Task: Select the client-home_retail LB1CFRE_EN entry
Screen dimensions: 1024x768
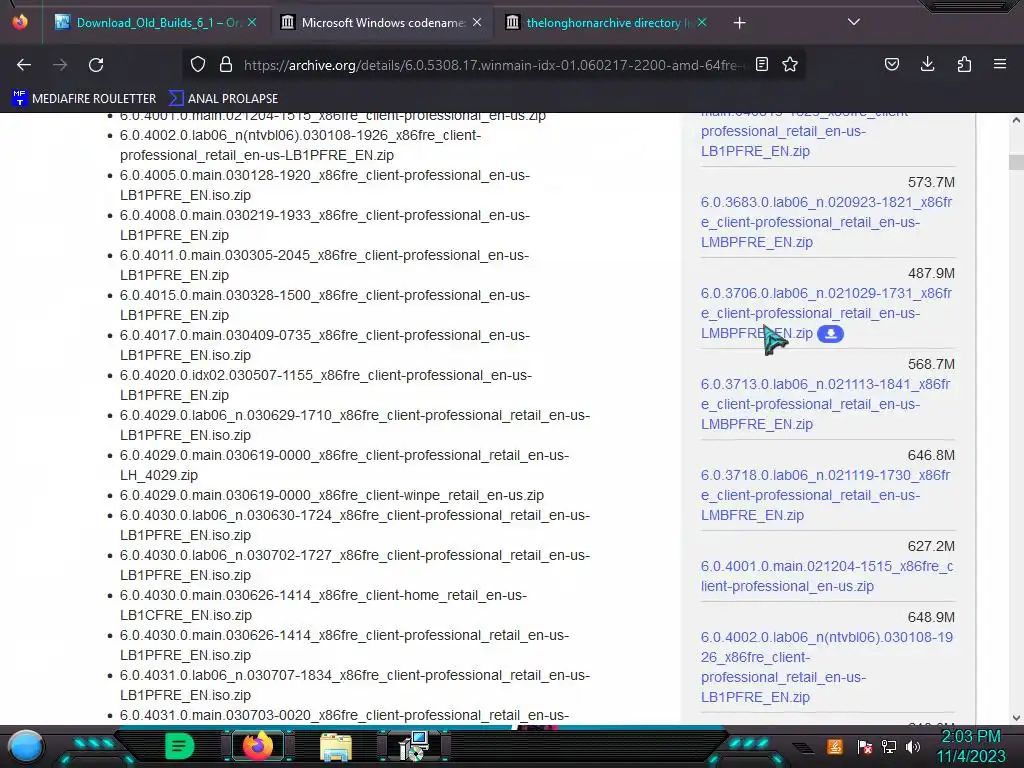Action: [323, 605]
